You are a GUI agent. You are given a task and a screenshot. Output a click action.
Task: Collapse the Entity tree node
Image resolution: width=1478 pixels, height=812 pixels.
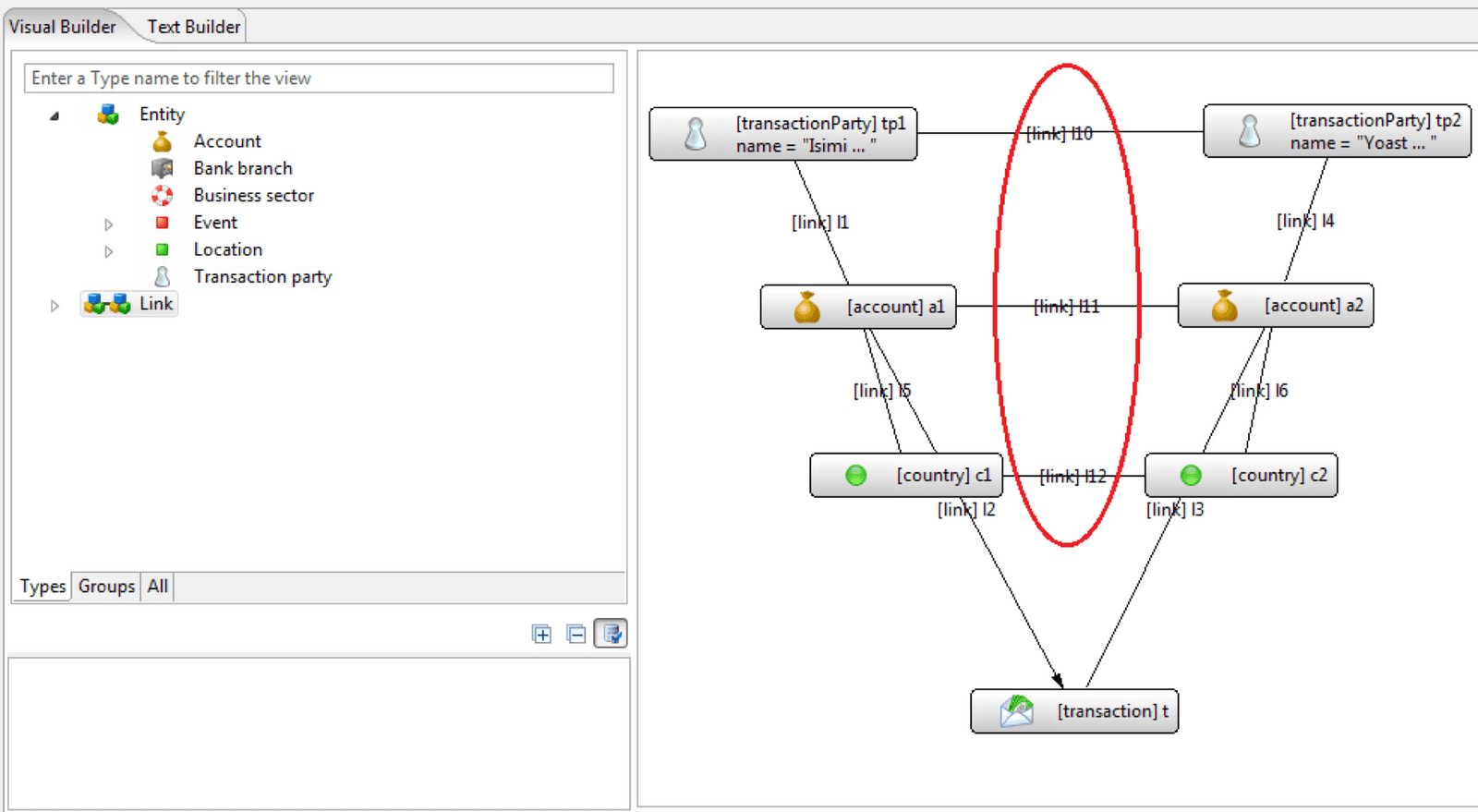[x=55, y=115]
